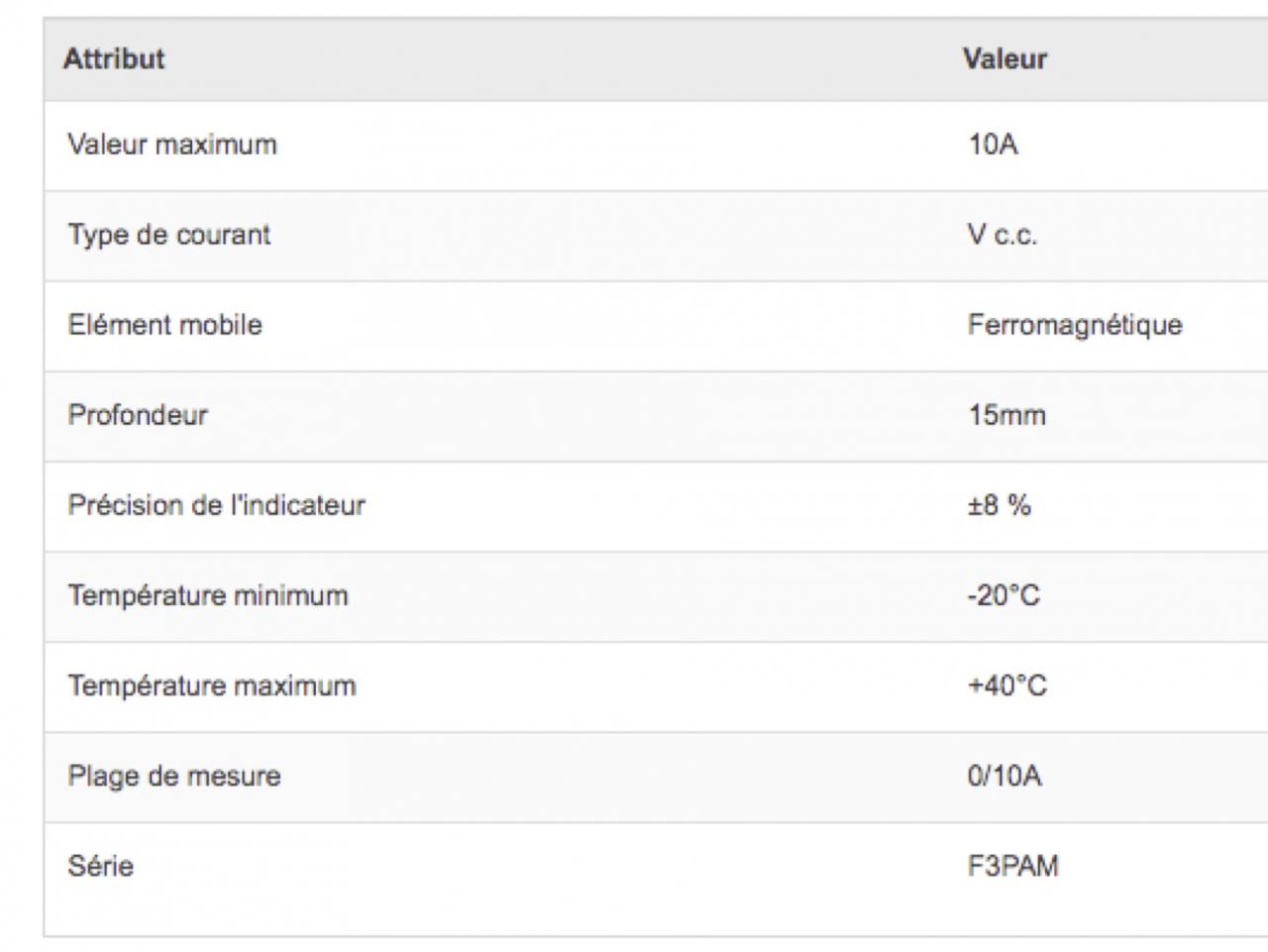This screenshot has height=952, width=1268.
Task: Click the -20°C temperature value
Action: pos(1004,595)
